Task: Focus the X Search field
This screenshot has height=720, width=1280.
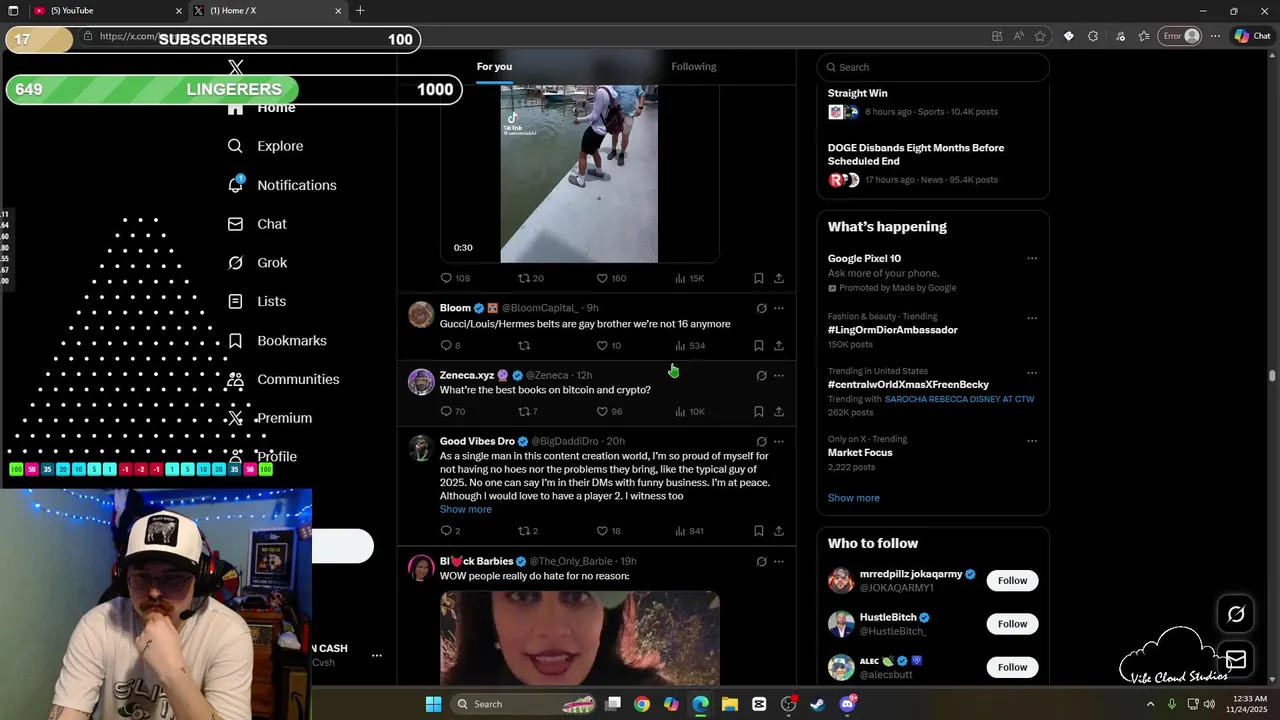Action: (933, 67)
